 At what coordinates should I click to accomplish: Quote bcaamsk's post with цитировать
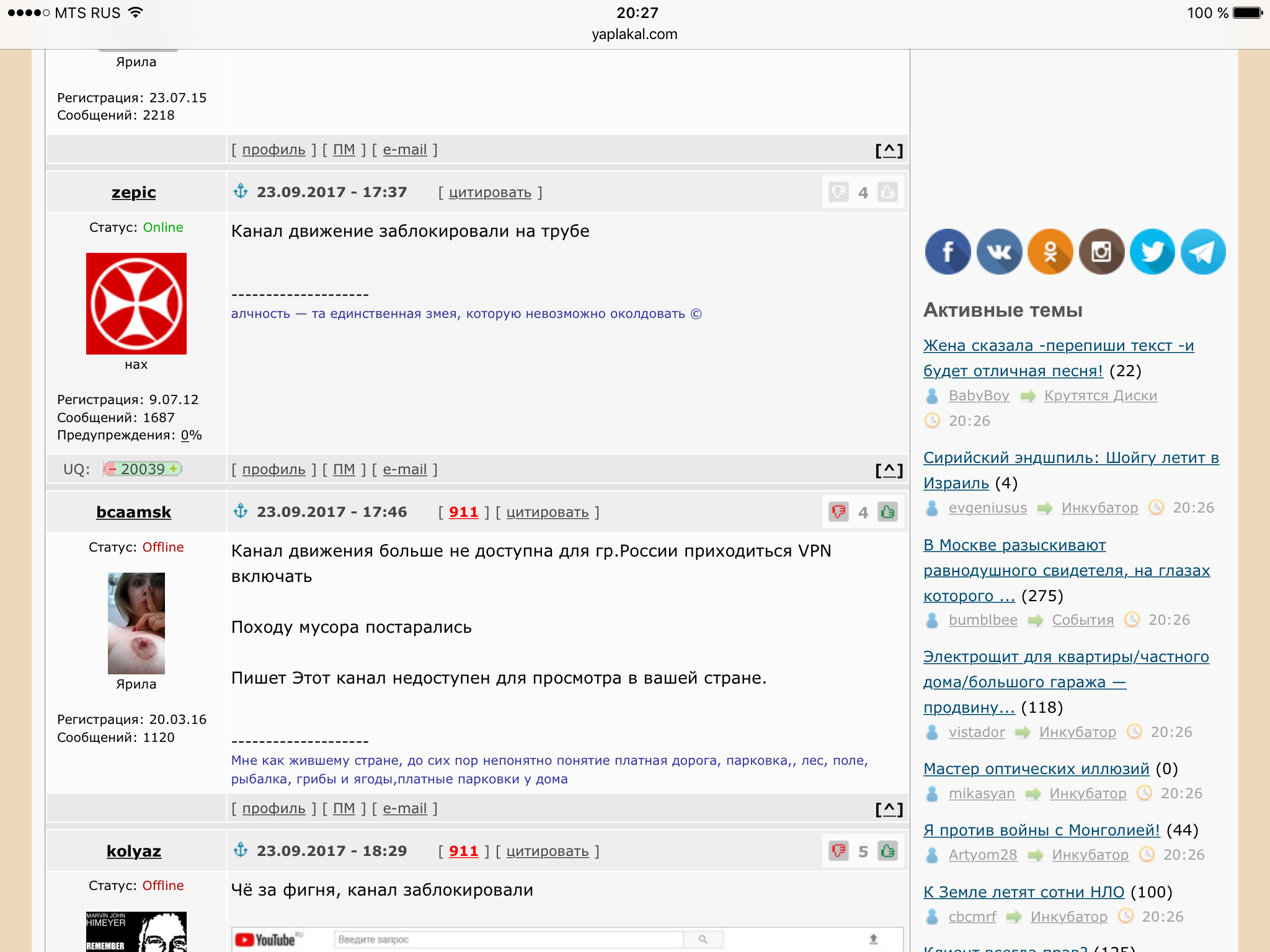coord(548,513)
